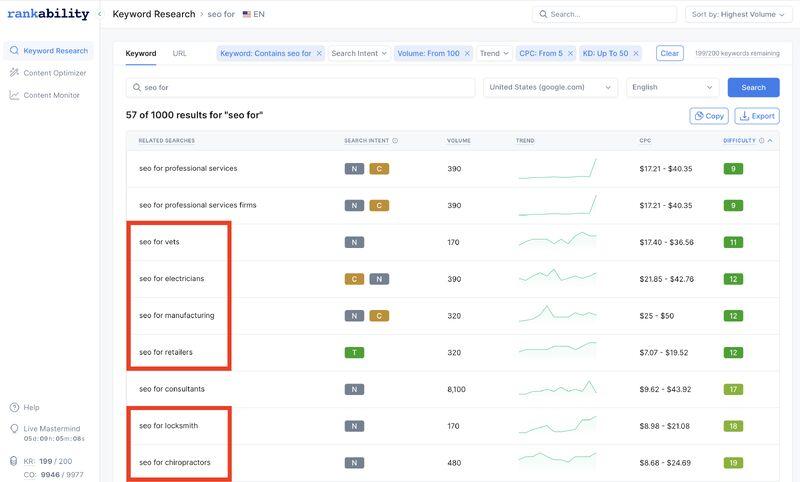Open the Trend filter dropdown
The width and height of the screenshot is (800, 482).
(x=494, y=53)
